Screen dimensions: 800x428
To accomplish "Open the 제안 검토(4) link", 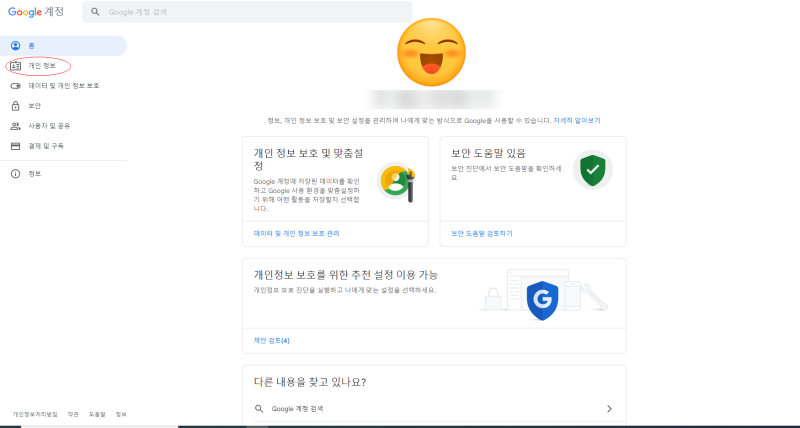I will click(271, 341).
